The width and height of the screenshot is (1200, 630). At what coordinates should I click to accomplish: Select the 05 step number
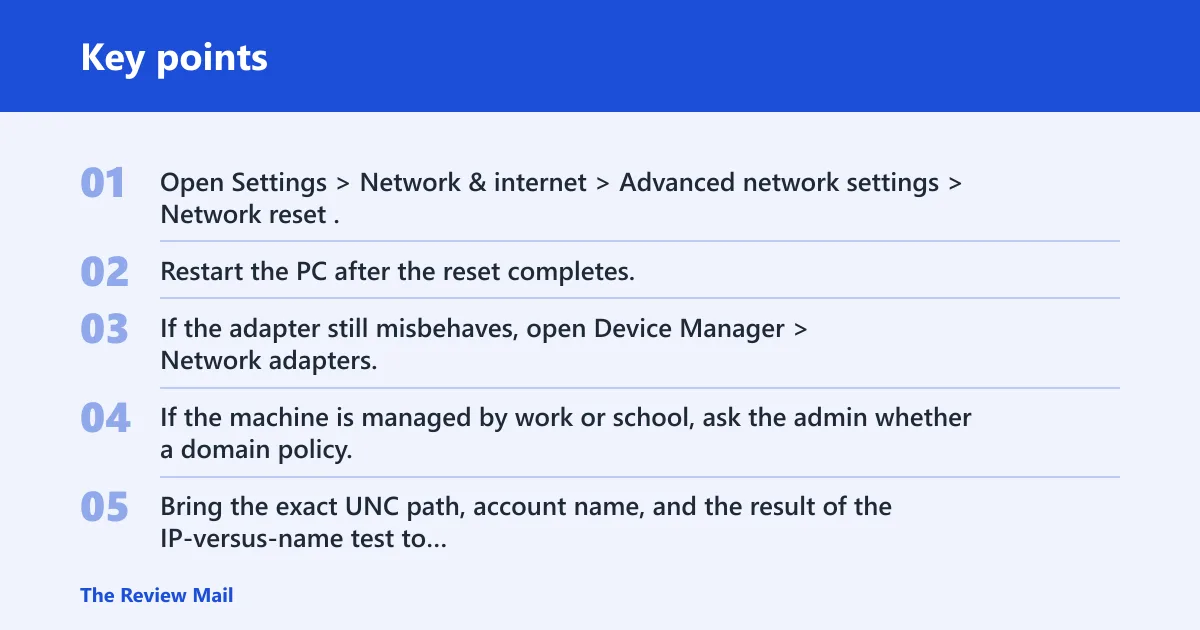(104, 508)
